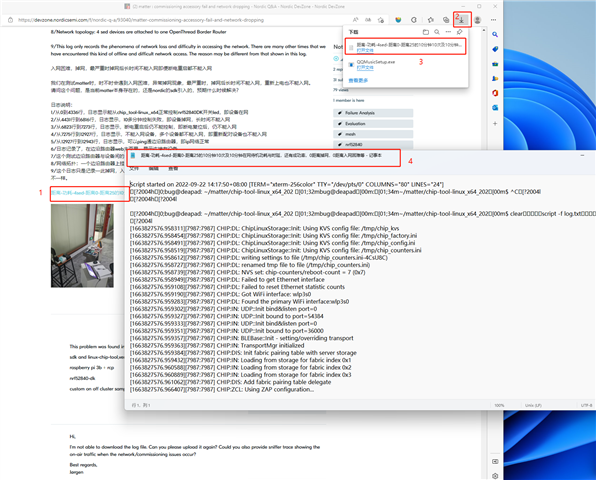Open the Notepad File menu
The height and width of the screenshot is (480, 596).
pyautogui.click(x=134, y=168)
